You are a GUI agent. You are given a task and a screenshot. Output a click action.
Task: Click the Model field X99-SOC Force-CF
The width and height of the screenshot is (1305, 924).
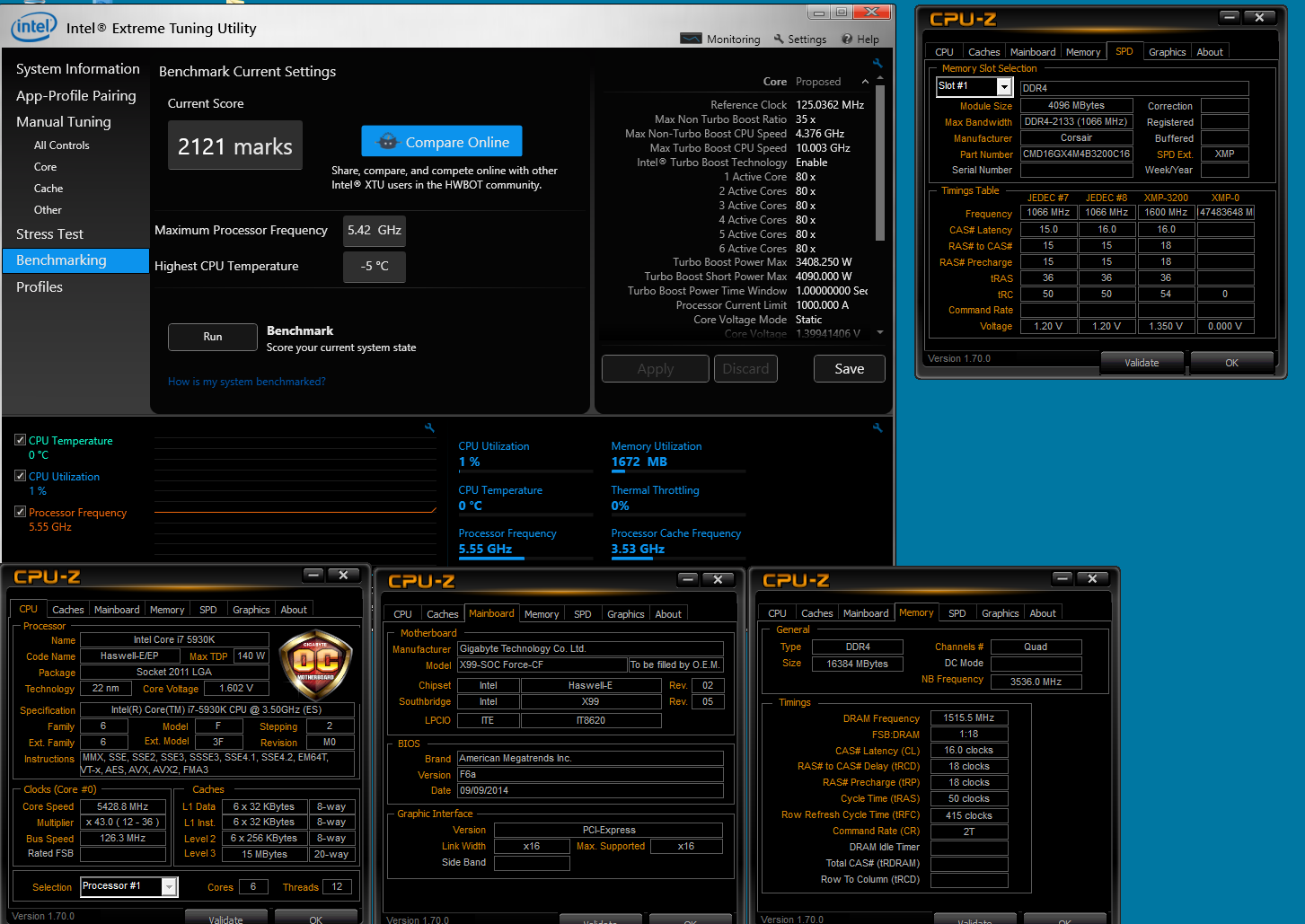pyautogui.click(x=542, y=665)
